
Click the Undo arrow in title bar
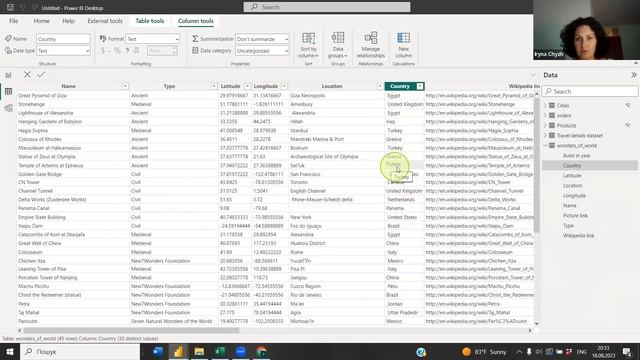(23, 7)
